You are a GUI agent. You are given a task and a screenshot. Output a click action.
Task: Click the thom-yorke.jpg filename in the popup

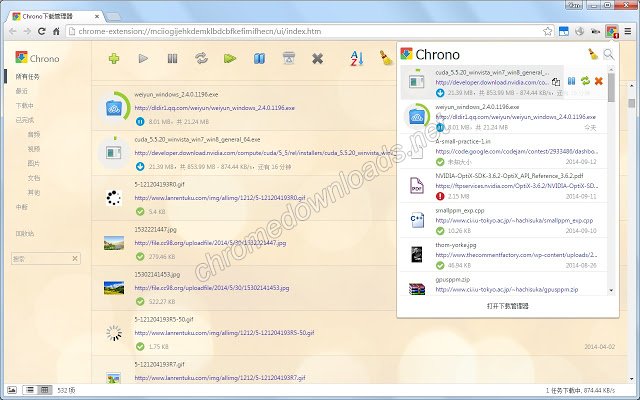[x=456, y=245]
